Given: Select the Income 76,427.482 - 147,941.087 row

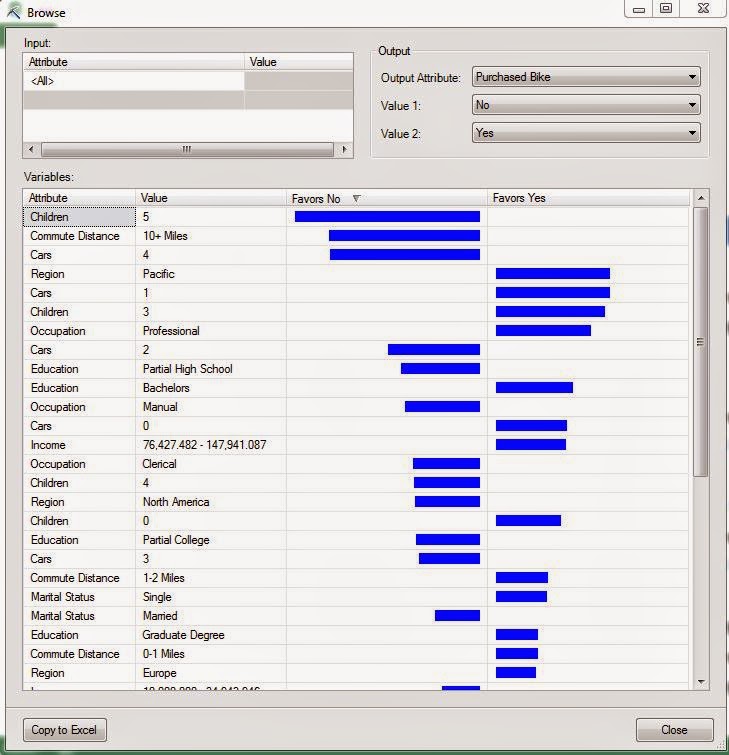Looking at the screenshot, I should pos(356,445).
